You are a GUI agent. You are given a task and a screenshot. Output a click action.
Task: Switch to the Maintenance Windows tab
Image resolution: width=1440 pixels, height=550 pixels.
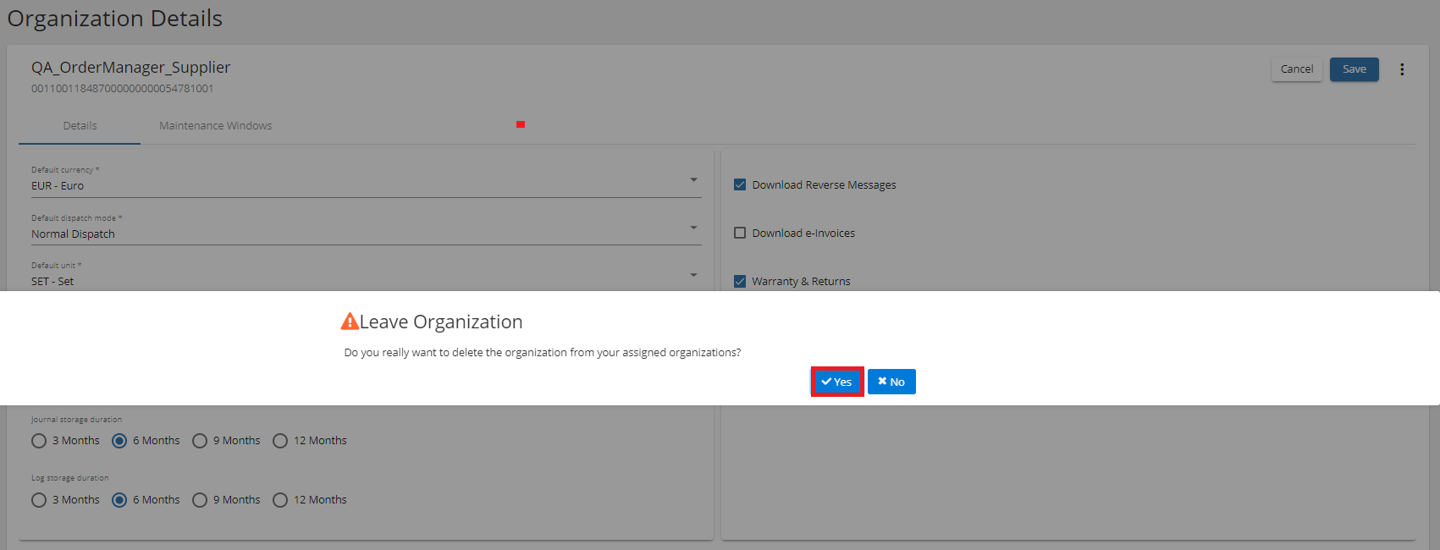215,126
